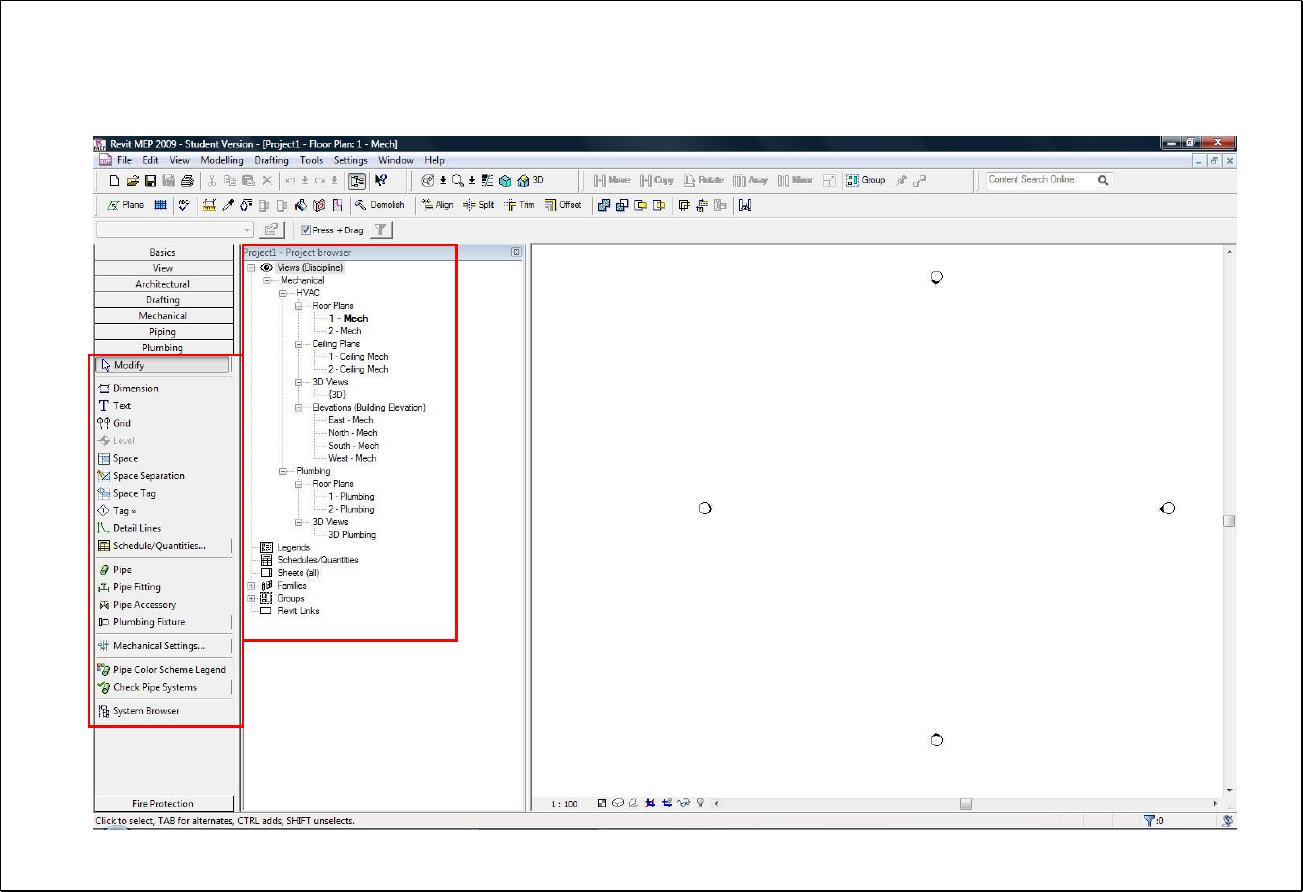Screen dimensions: 1303x892
Task: Choose the Pipe tool in design bar
Action: (121, 570)
